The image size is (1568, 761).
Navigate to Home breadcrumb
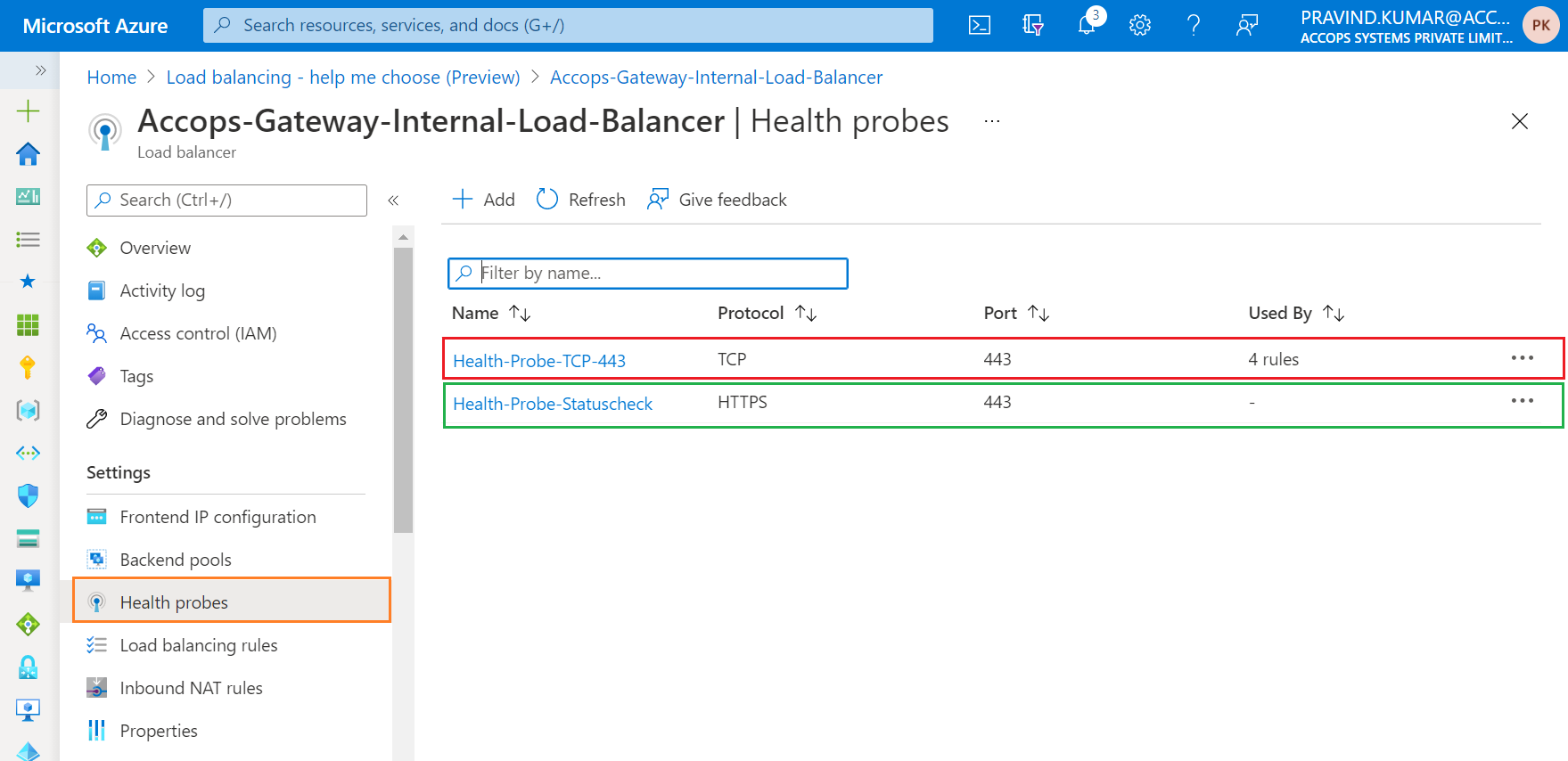pos(111,78)
